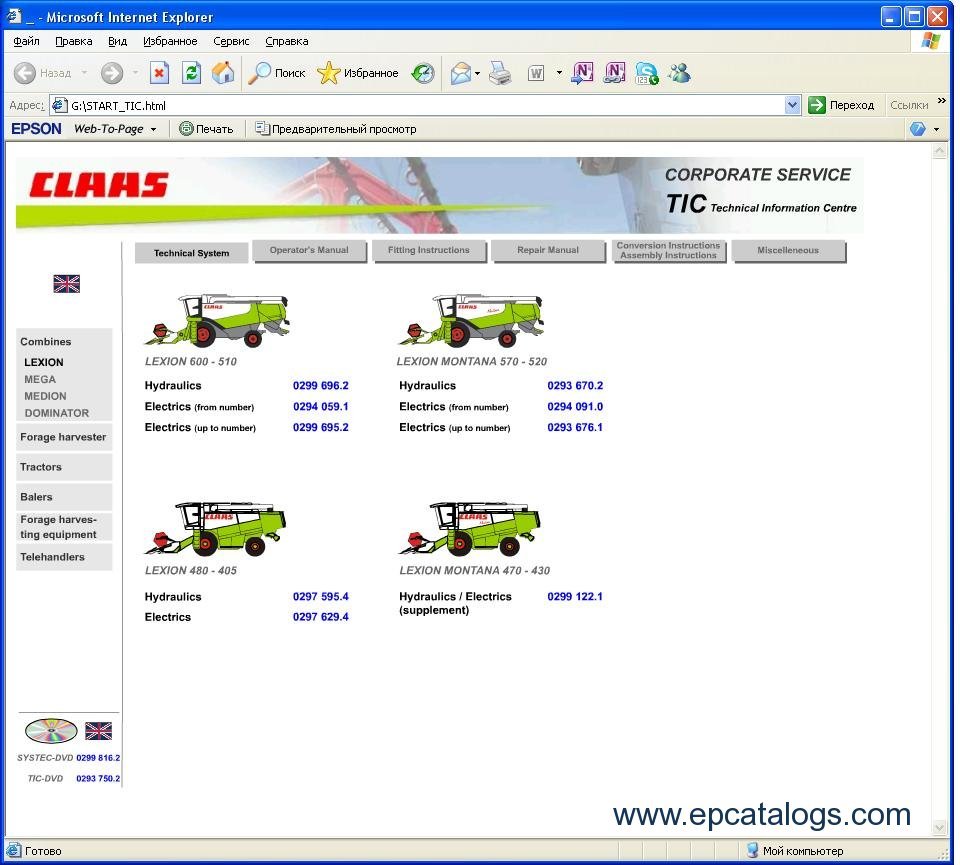Open the Файл menu

coord(26,41)
